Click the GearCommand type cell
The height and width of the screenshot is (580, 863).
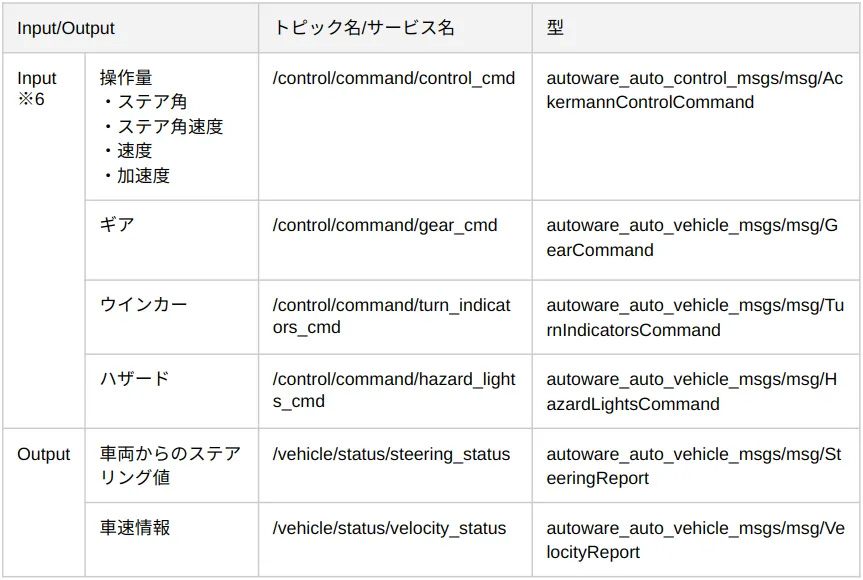(x=696, y=240)
